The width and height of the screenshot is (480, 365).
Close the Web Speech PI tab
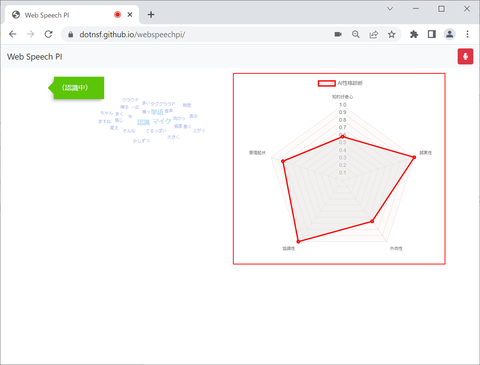coord(130,14)
